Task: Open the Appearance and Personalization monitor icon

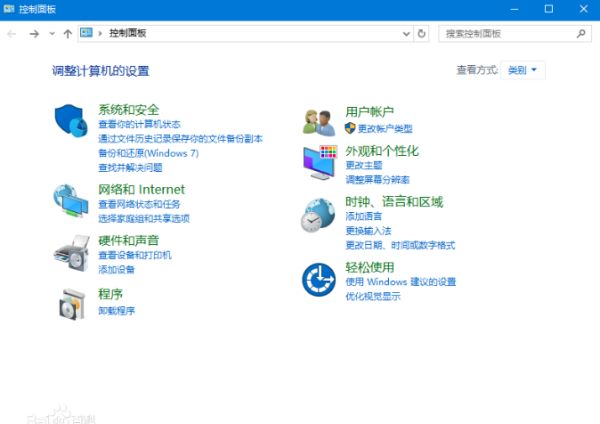Action: point(320,163)
